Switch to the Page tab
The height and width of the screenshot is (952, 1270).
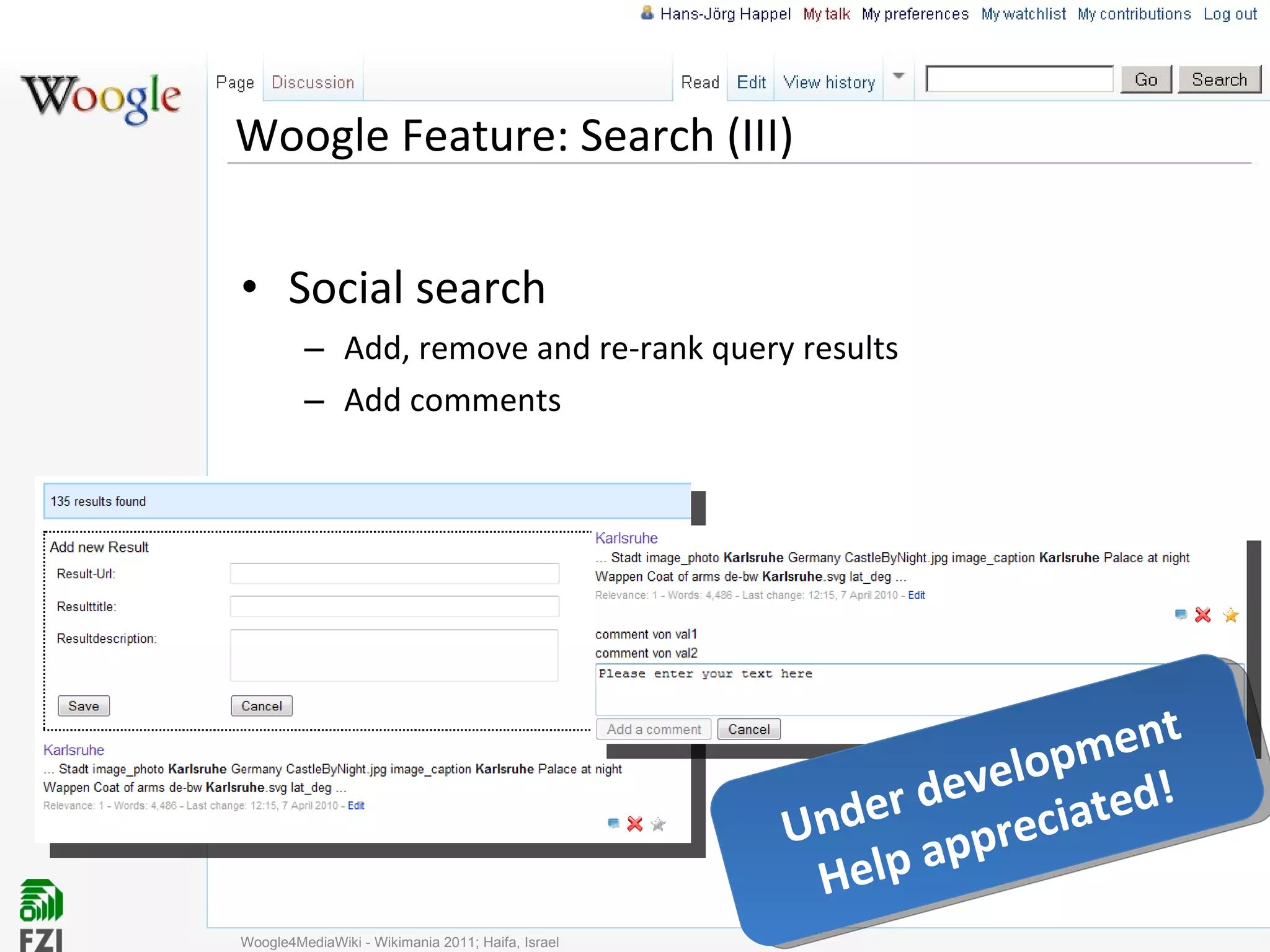235,82
